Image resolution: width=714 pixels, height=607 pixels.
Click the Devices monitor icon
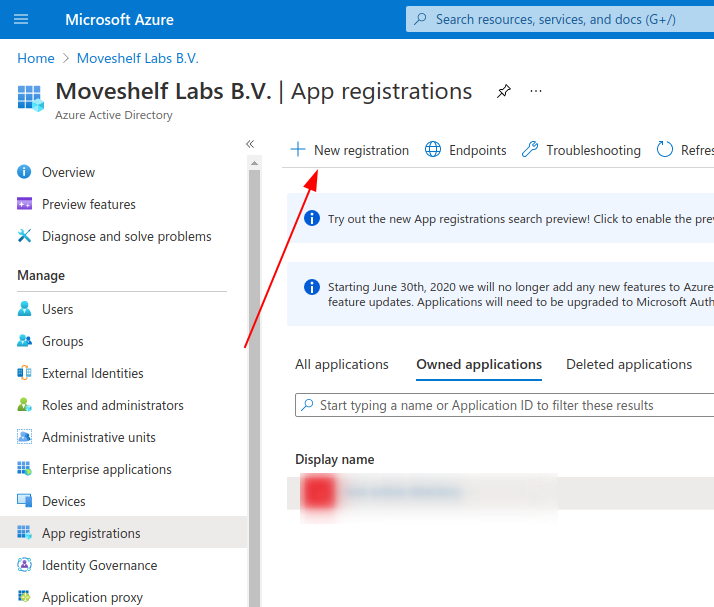click(24, 500)
